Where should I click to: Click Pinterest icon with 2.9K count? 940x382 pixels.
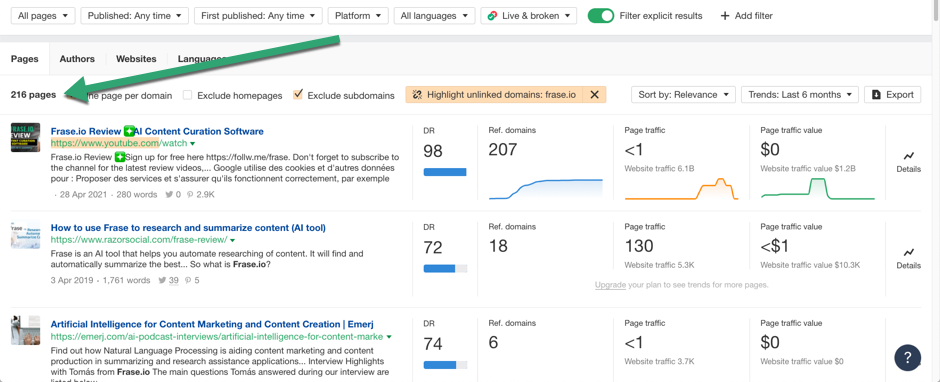[190, 195]
